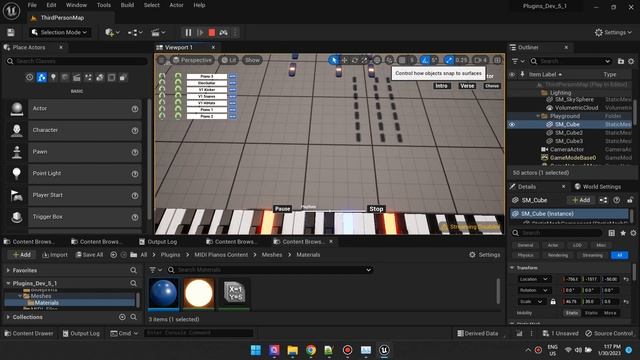Screen dimensions: 640x360
Task: Toggle the uniform Scale lock
Action: pyautogui.click(x=553, y=302)
